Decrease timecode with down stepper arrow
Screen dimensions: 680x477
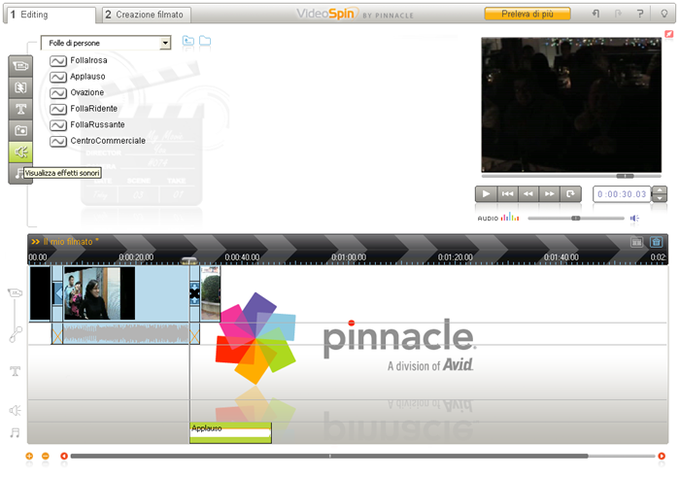(x=660, y=198)
